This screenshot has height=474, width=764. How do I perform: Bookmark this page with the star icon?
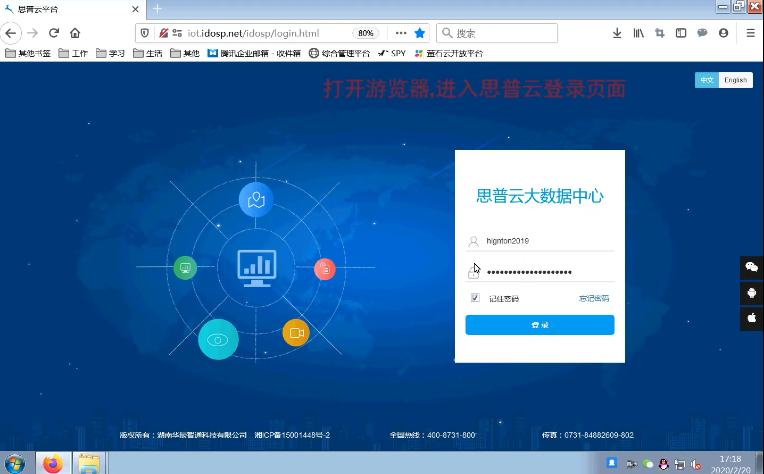[x=420, y=33]
